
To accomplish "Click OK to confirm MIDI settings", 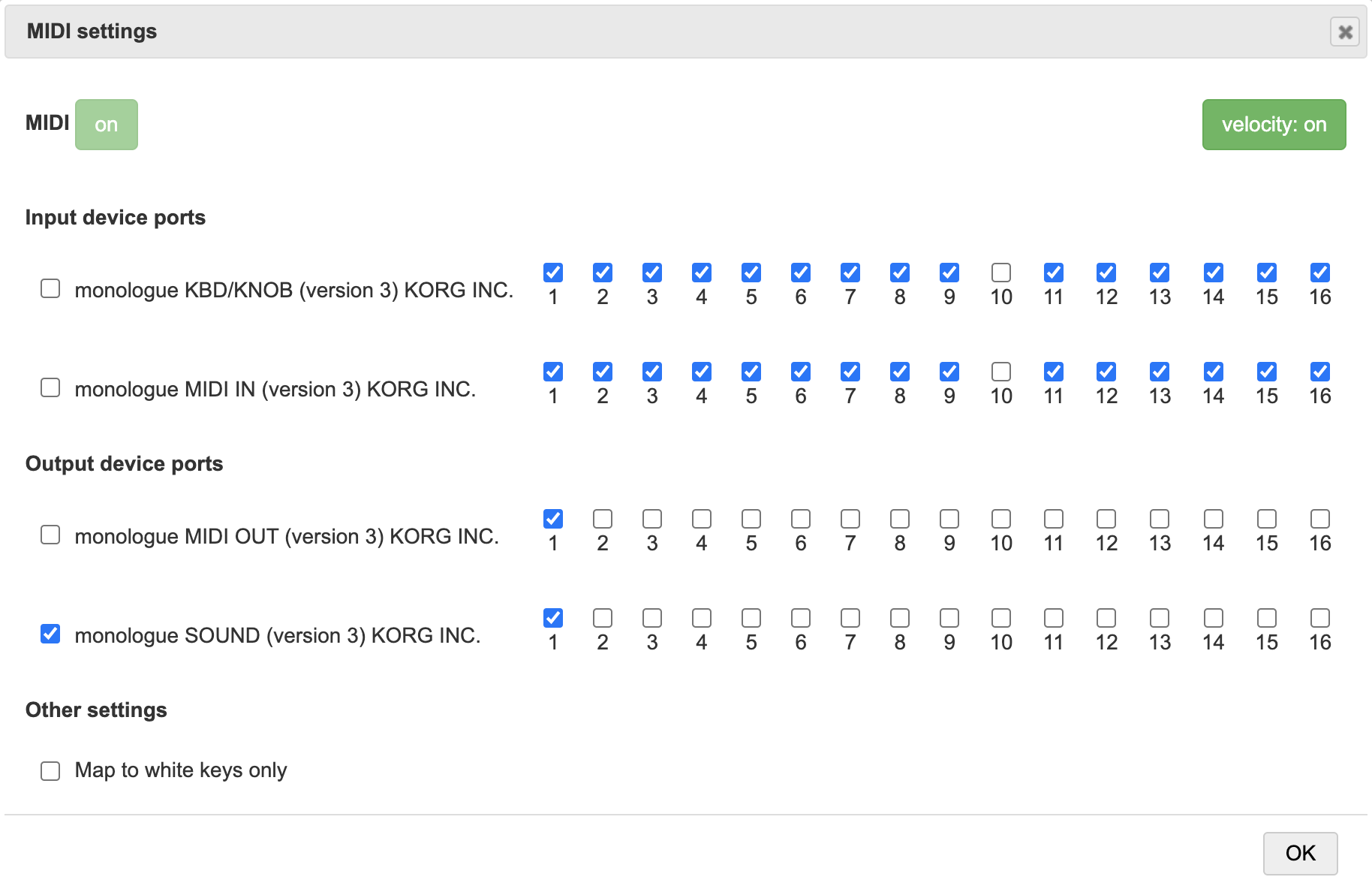I will 1299,853.
